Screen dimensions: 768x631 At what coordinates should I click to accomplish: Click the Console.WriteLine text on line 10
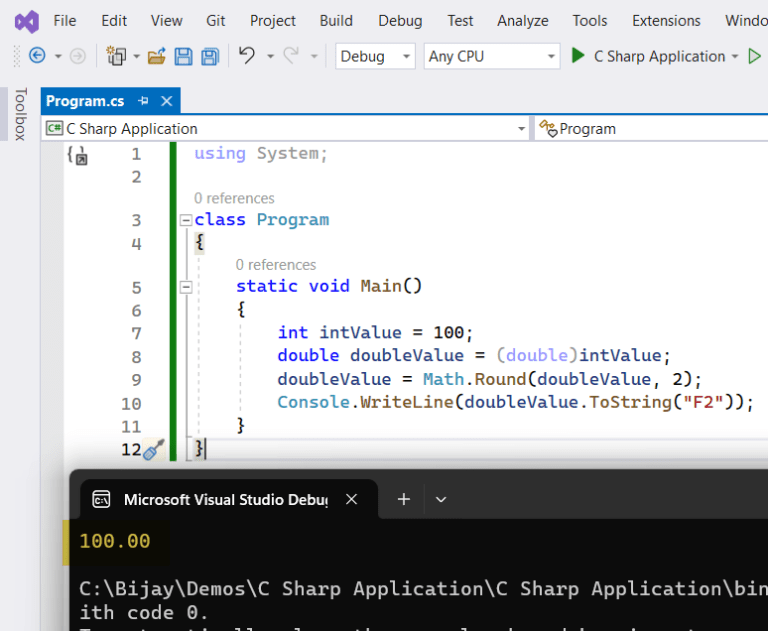[x=365, y=402]
